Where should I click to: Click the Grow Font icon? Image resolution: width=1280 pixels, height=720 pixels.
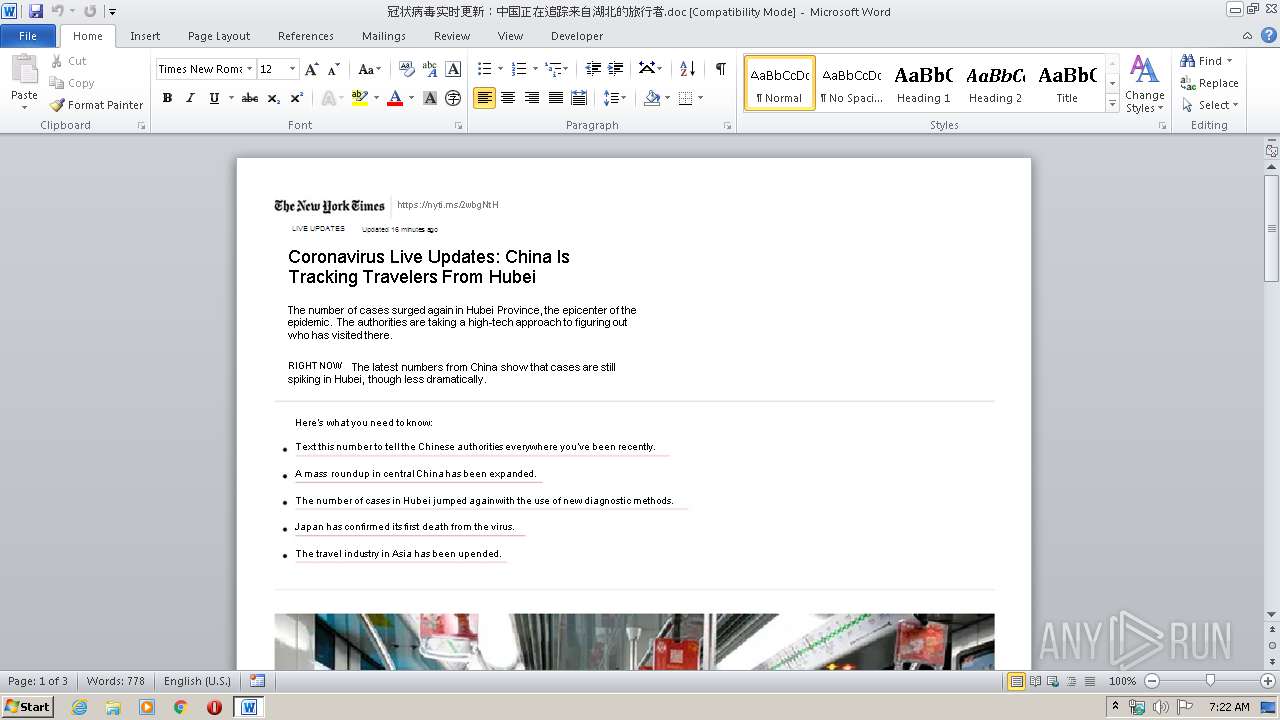tap(312, 69)
